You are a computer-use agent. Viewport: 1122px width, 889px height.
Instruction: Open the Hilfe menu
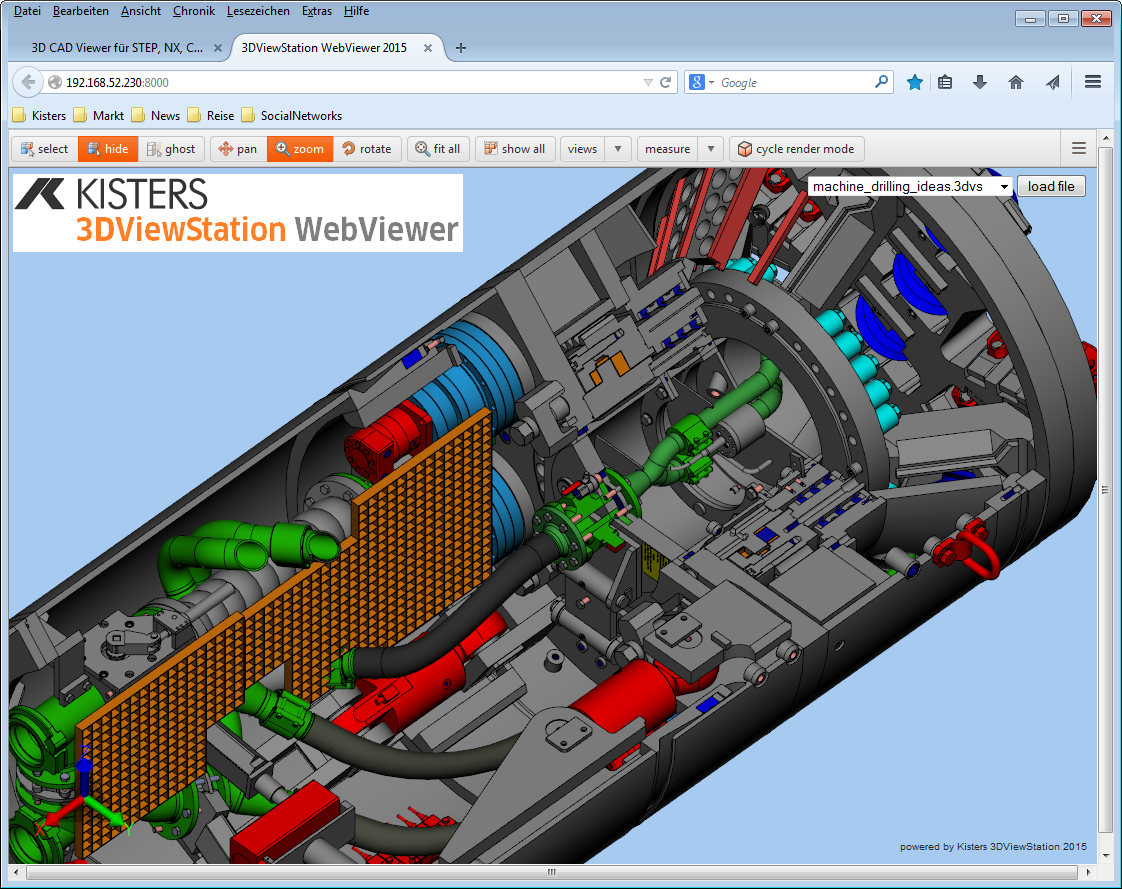(x=356, y=11)
